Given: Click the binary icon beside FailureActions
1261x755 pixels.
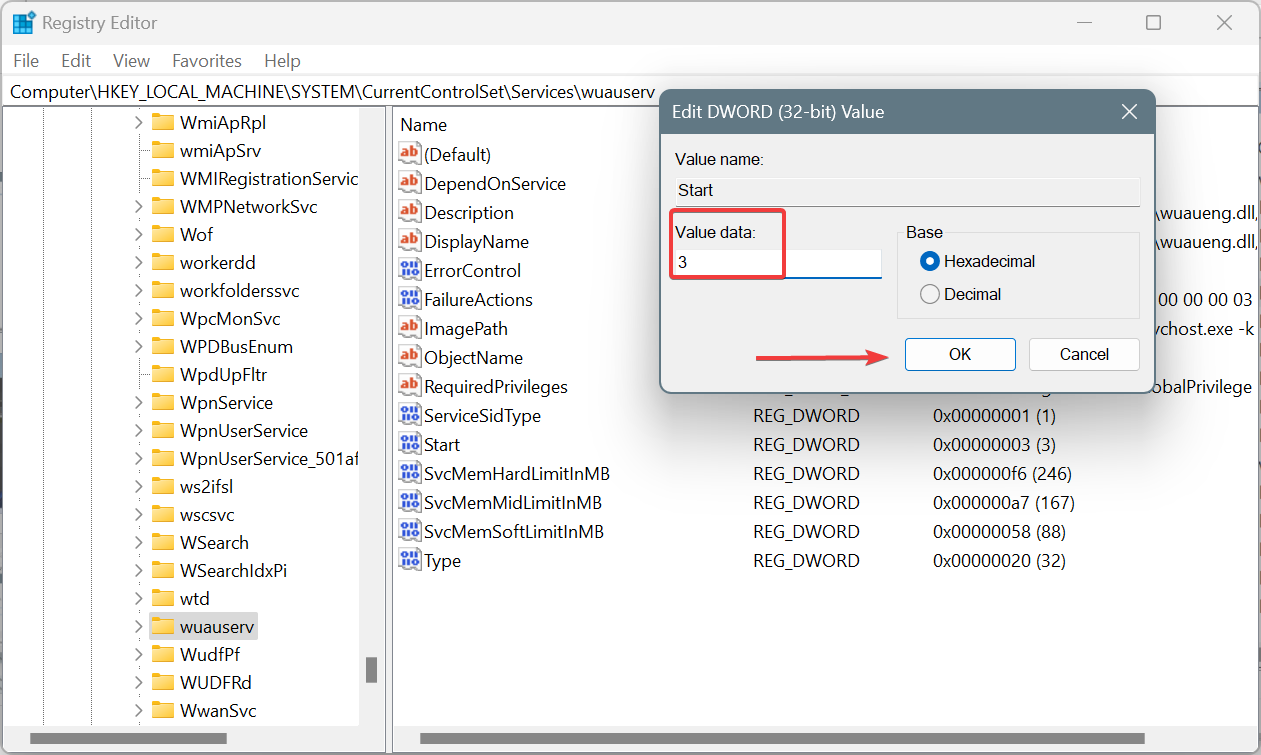Looking at the screenshot, I should [410, 299].
